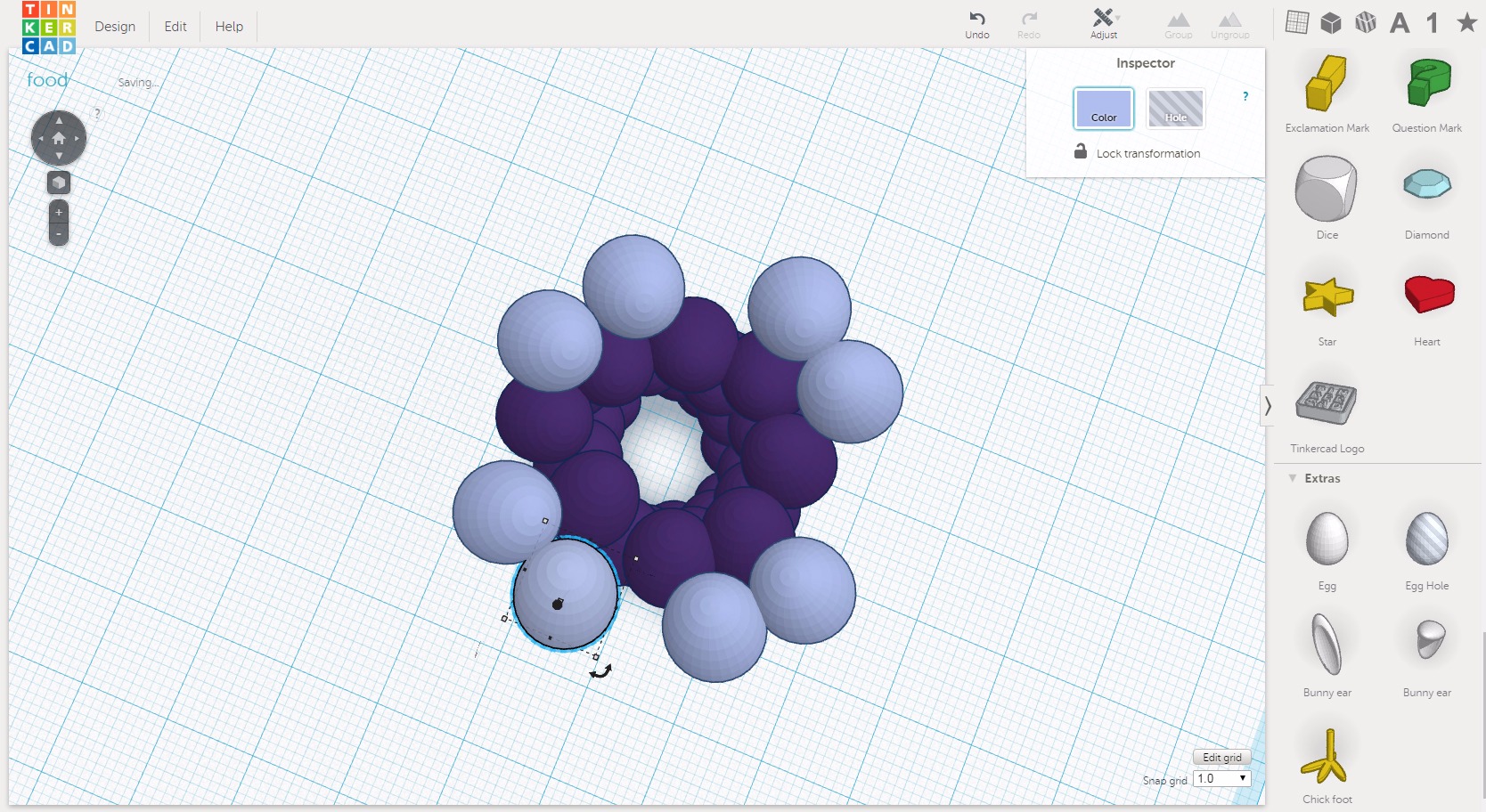Orbit the view left arrow

click(x=41, y=138)
